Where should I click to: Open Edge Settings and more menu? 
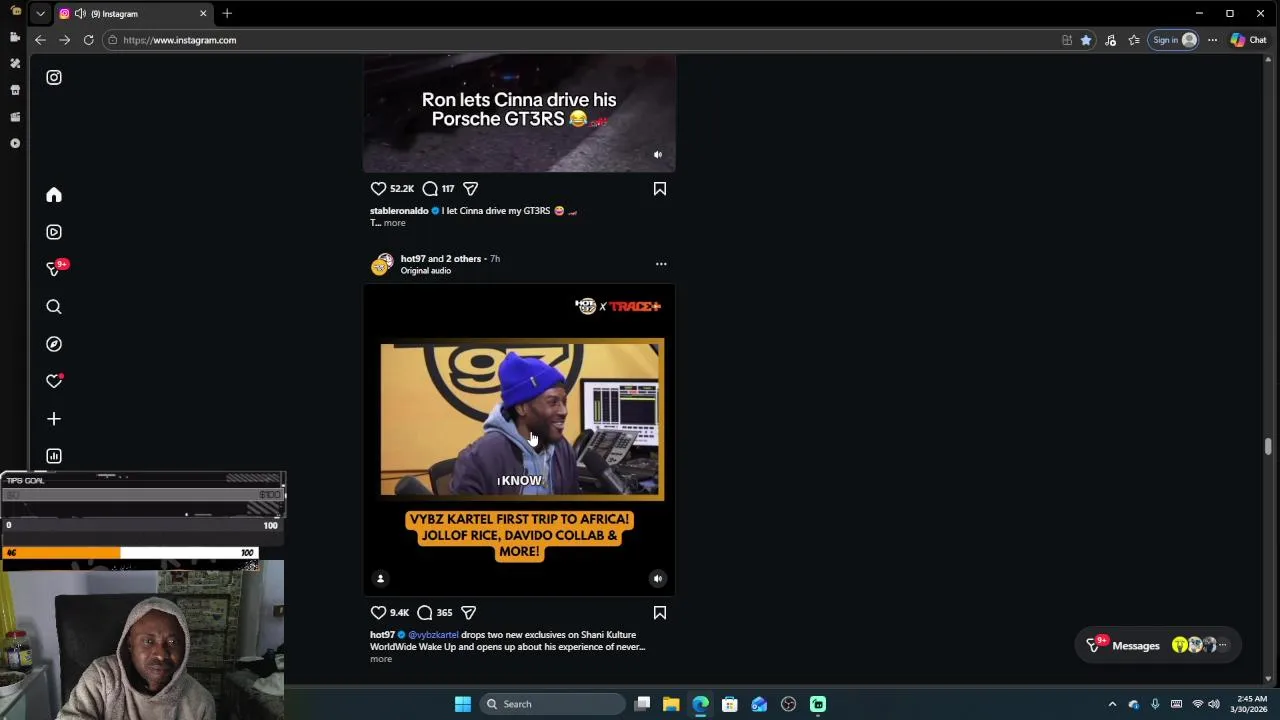(x=1212, y=40)
